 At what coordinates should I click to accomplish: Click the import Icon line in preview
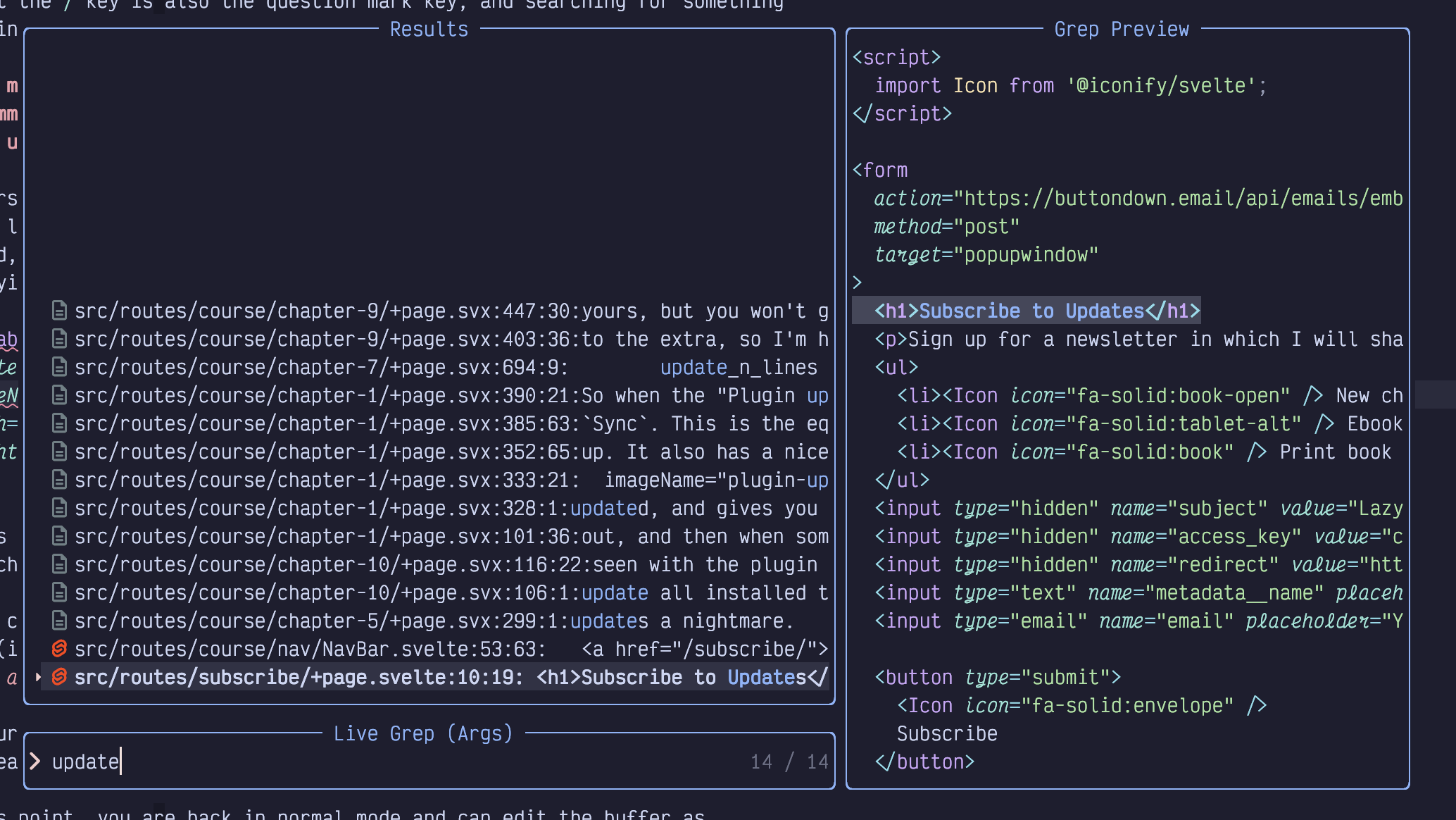pos(1071,85)
